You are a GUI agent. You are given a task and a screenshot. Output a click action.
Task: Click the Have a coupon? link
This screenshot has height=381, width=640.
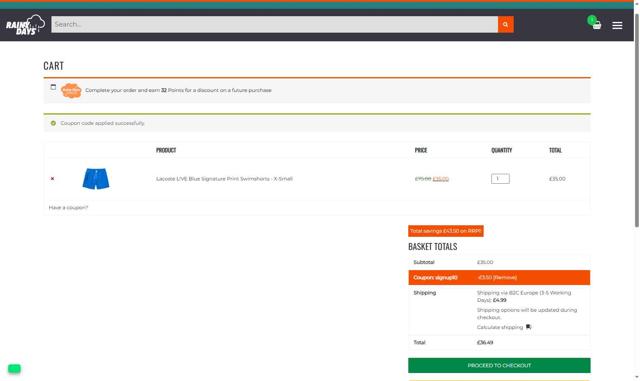tap(68, 207)
